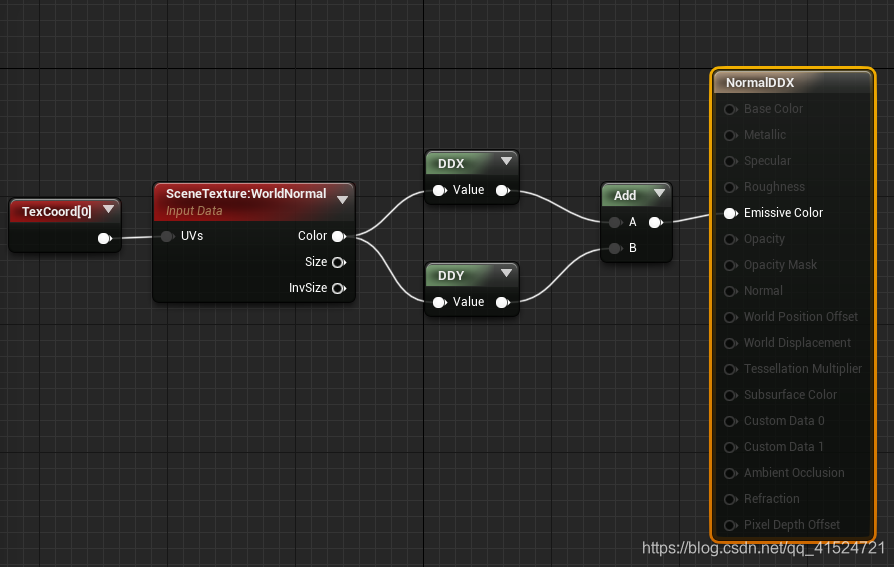This screenshot has width=894, height=567.
Task: Select the SceneTexture:WorldNormal node title
Action: click(246, 193)
